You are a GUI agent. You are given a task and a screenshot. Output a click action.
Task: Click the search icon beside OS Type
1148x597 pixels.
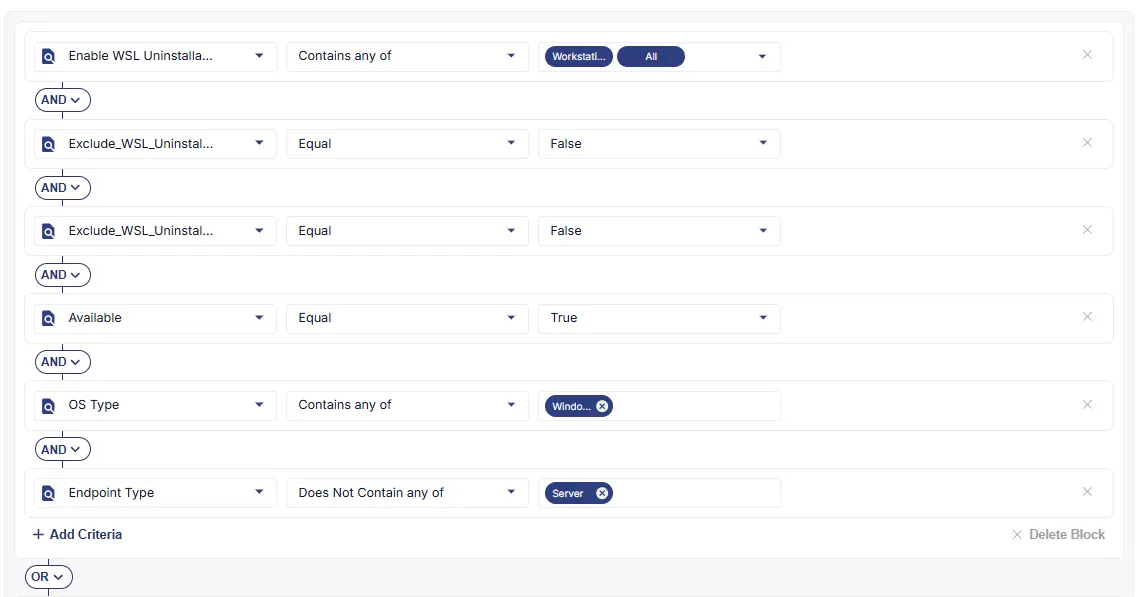pos(48,406)
